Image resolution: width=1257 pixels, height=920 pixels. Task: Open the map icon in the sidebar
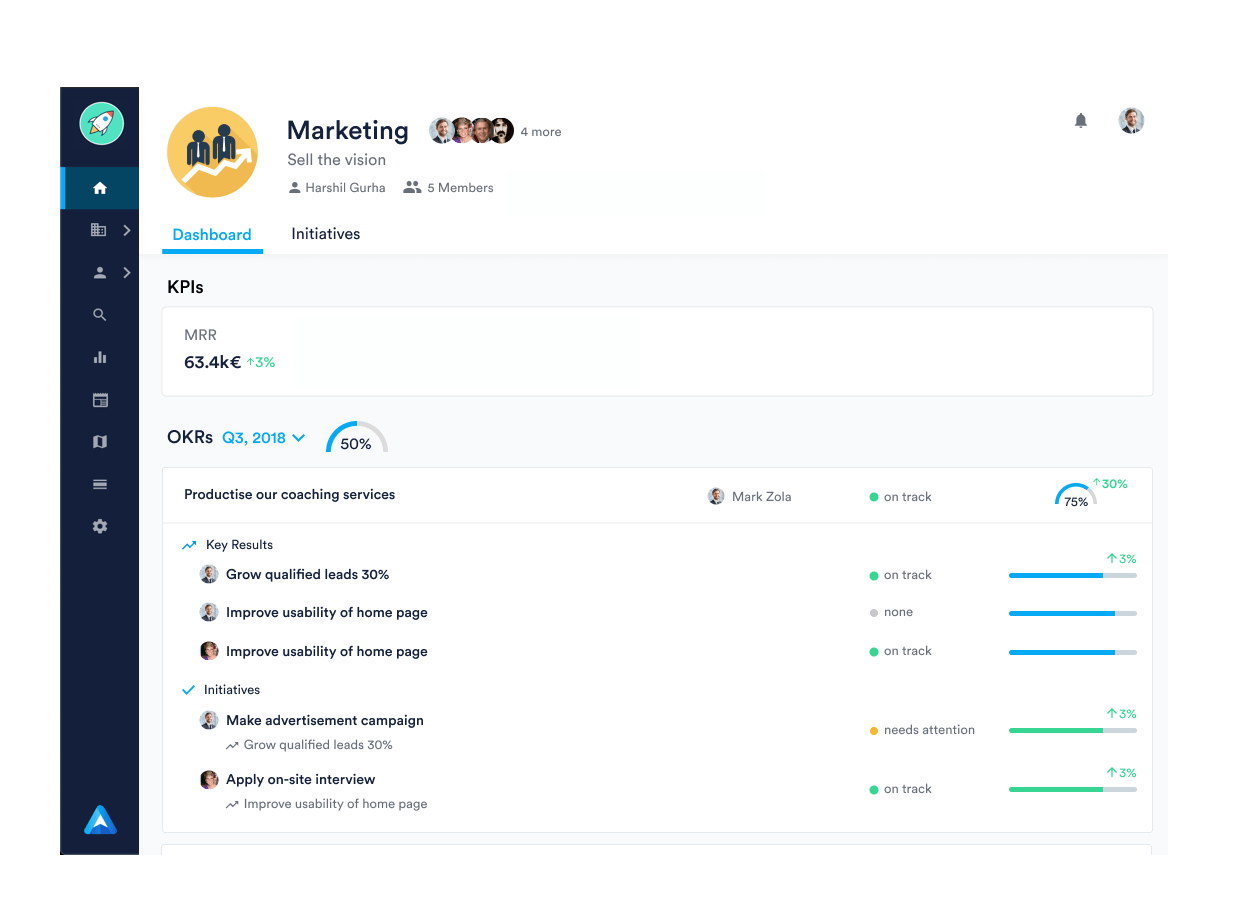tap(99, 442)
